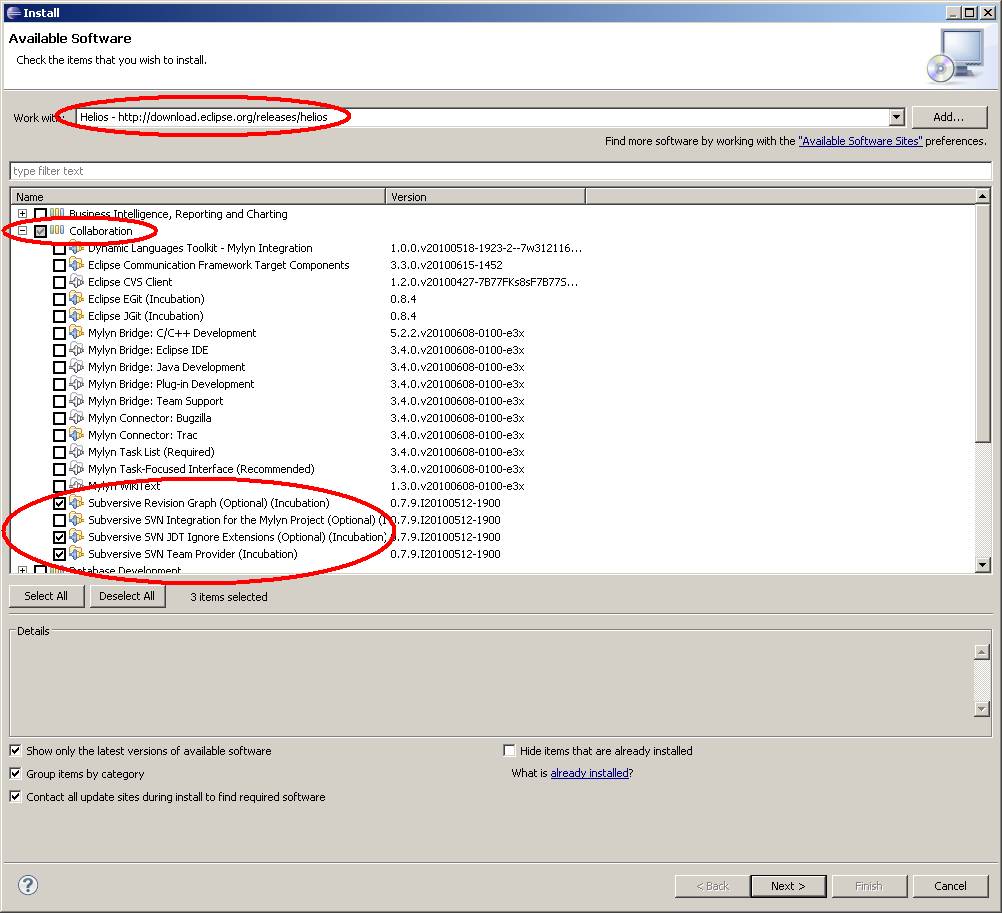Click the Dynamic Languages Toolkit feature icon
1002x913 pixels.
(x=77, y=248)
